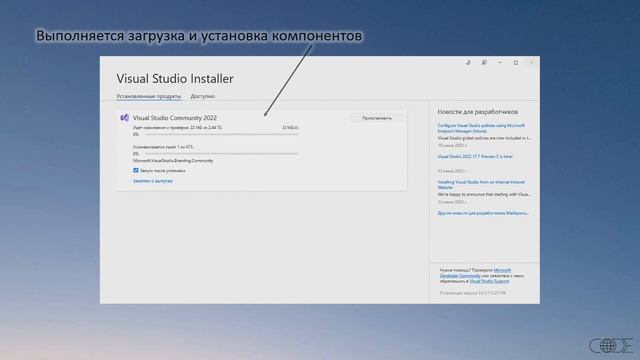Viewport: 640px width, 360px height.
Task: Open the feedback icon in title bar
Action: pos(484,62)
